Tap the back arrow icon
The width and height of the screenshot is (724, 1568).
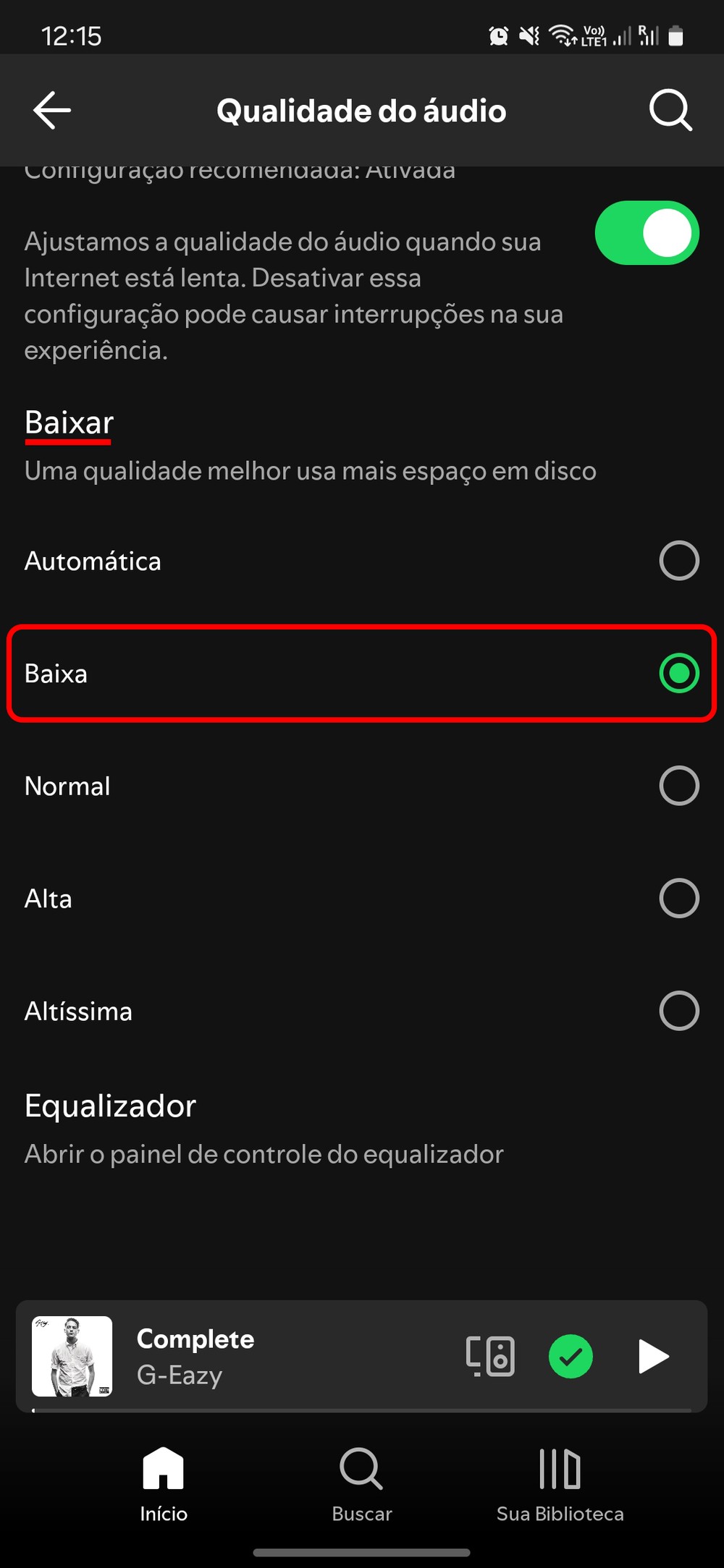click(52, 110)
